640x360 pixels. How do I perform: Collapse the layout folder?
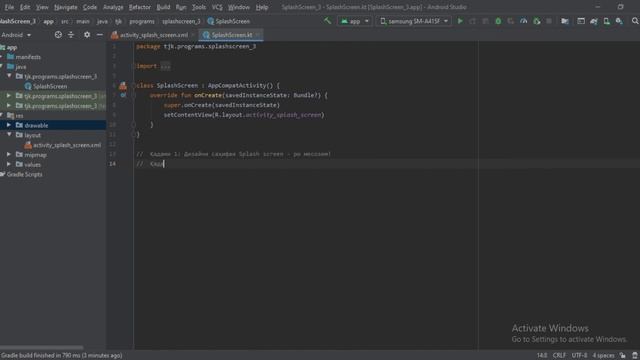tap(9, 135)
